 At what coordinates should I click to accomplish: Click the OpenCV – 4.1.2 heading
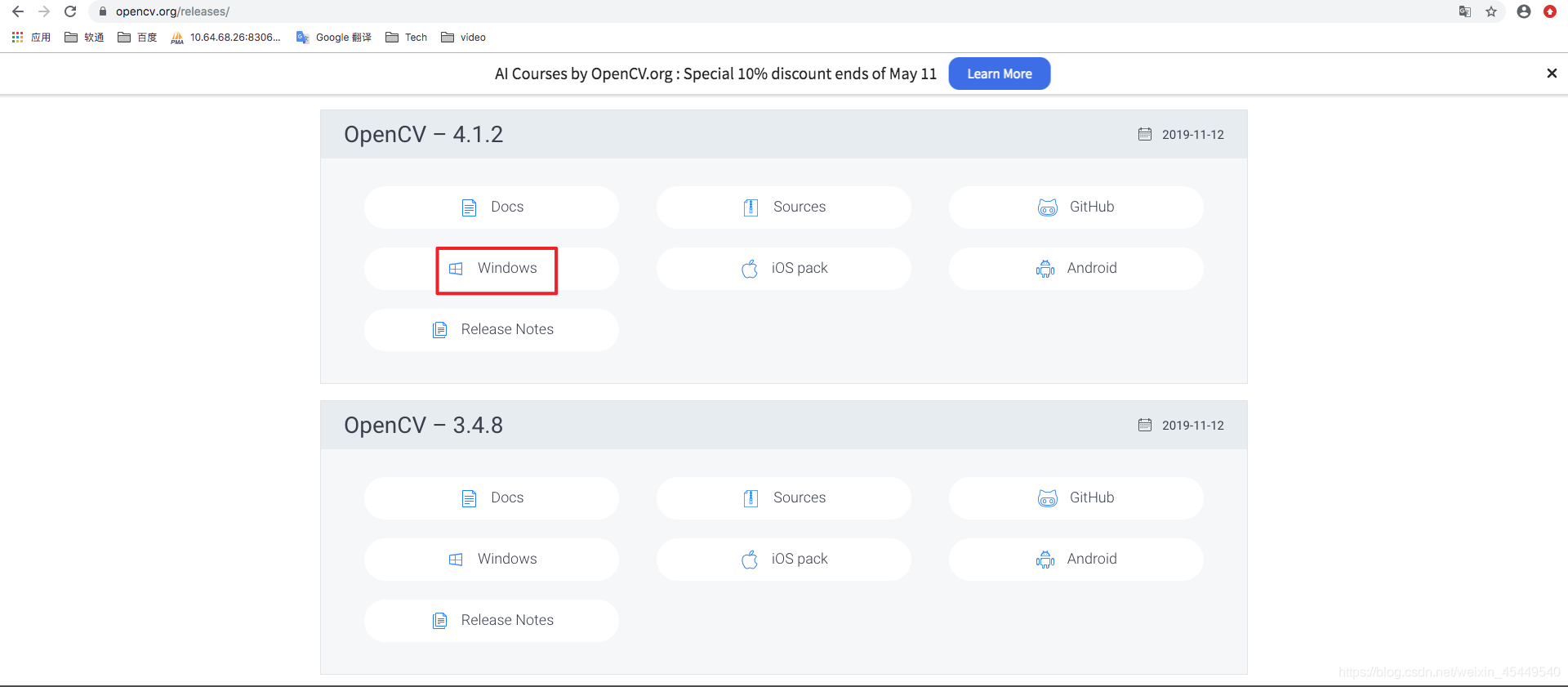point(423,134)
